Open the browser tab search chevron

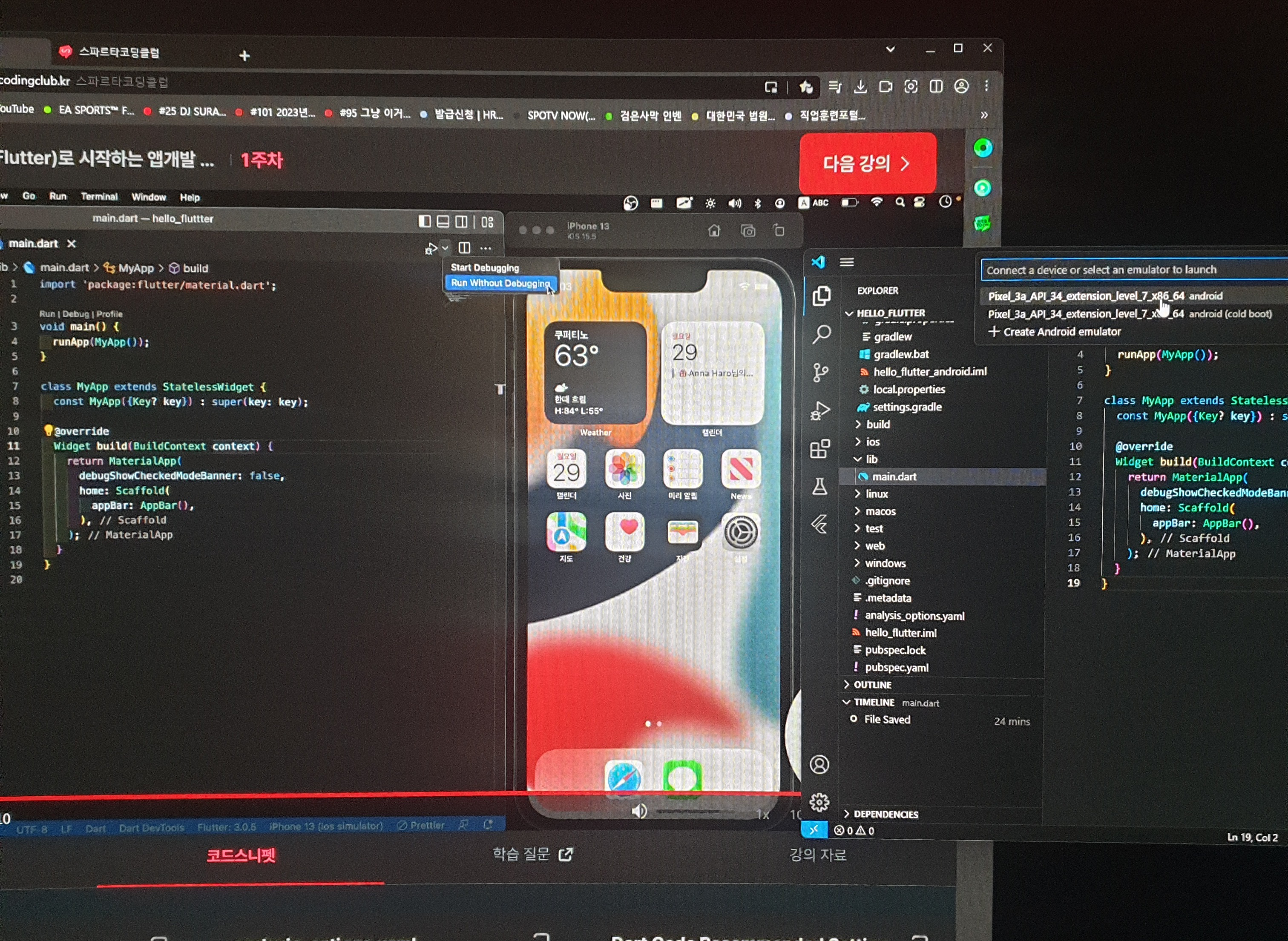890,49
